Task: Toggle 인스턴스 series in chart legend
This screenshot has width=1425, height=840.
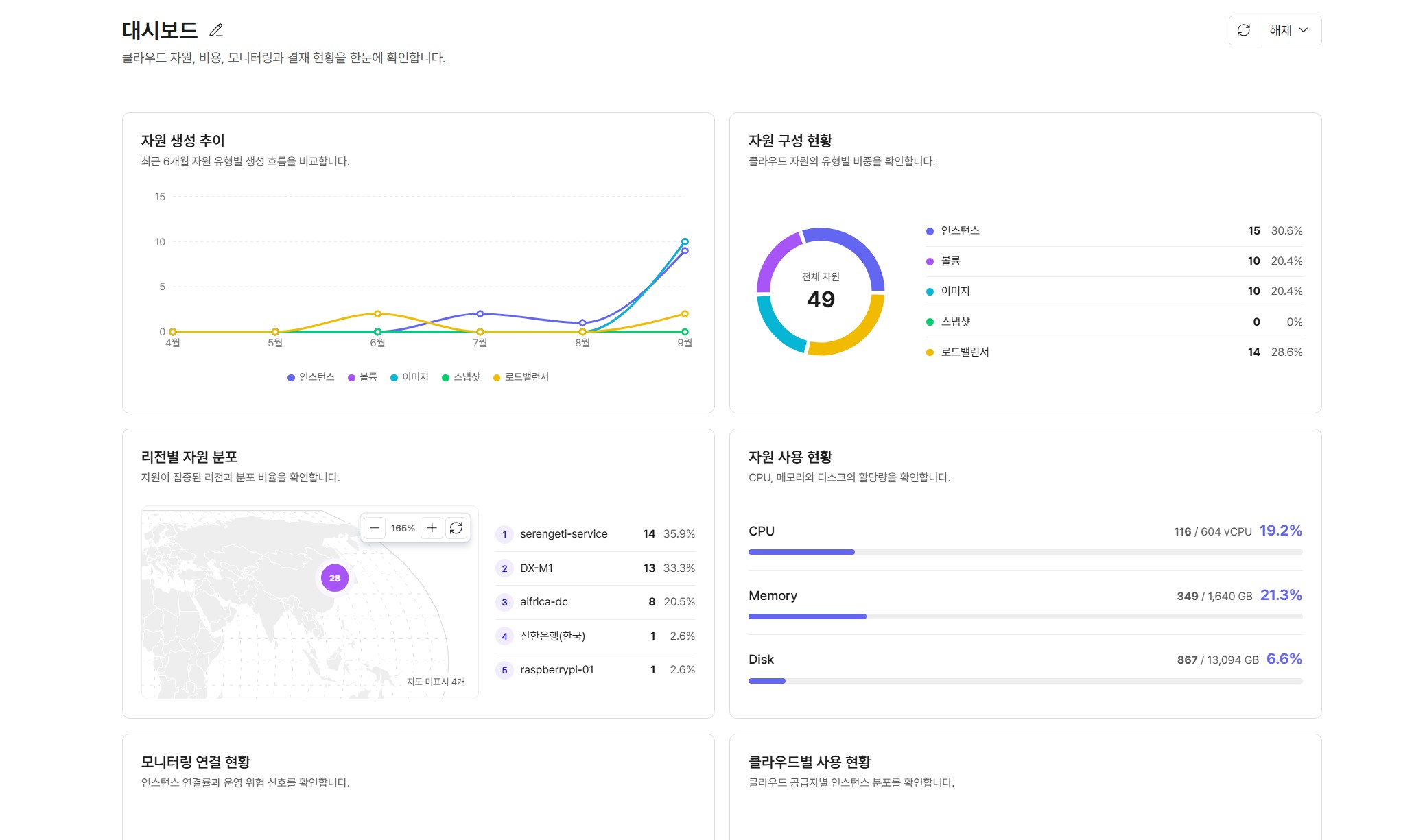Action: pyautogui.click(x=311, y=377)
